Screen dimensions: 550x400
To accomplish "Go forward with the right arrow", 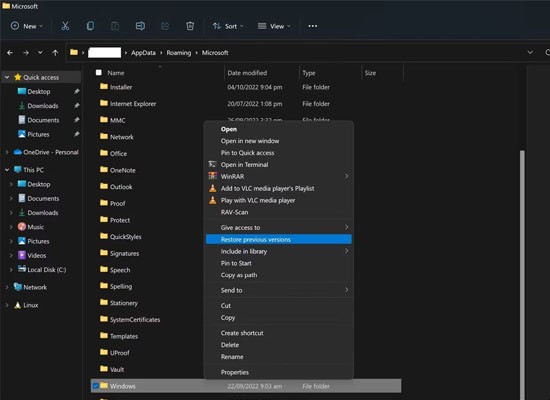I will (26, 53).
